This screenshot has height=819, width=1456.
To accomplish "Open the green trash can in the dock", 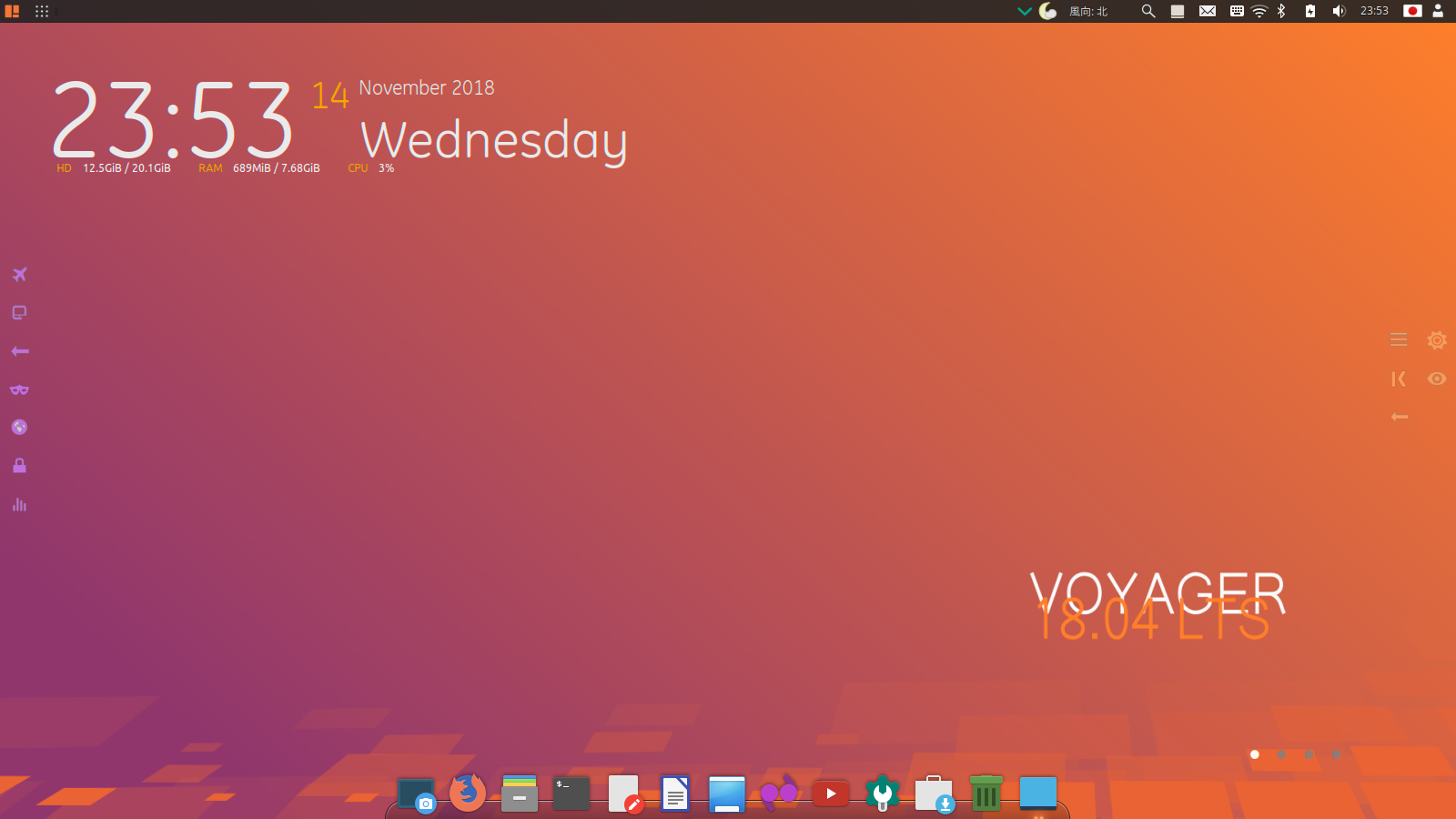I will [986, 794].
